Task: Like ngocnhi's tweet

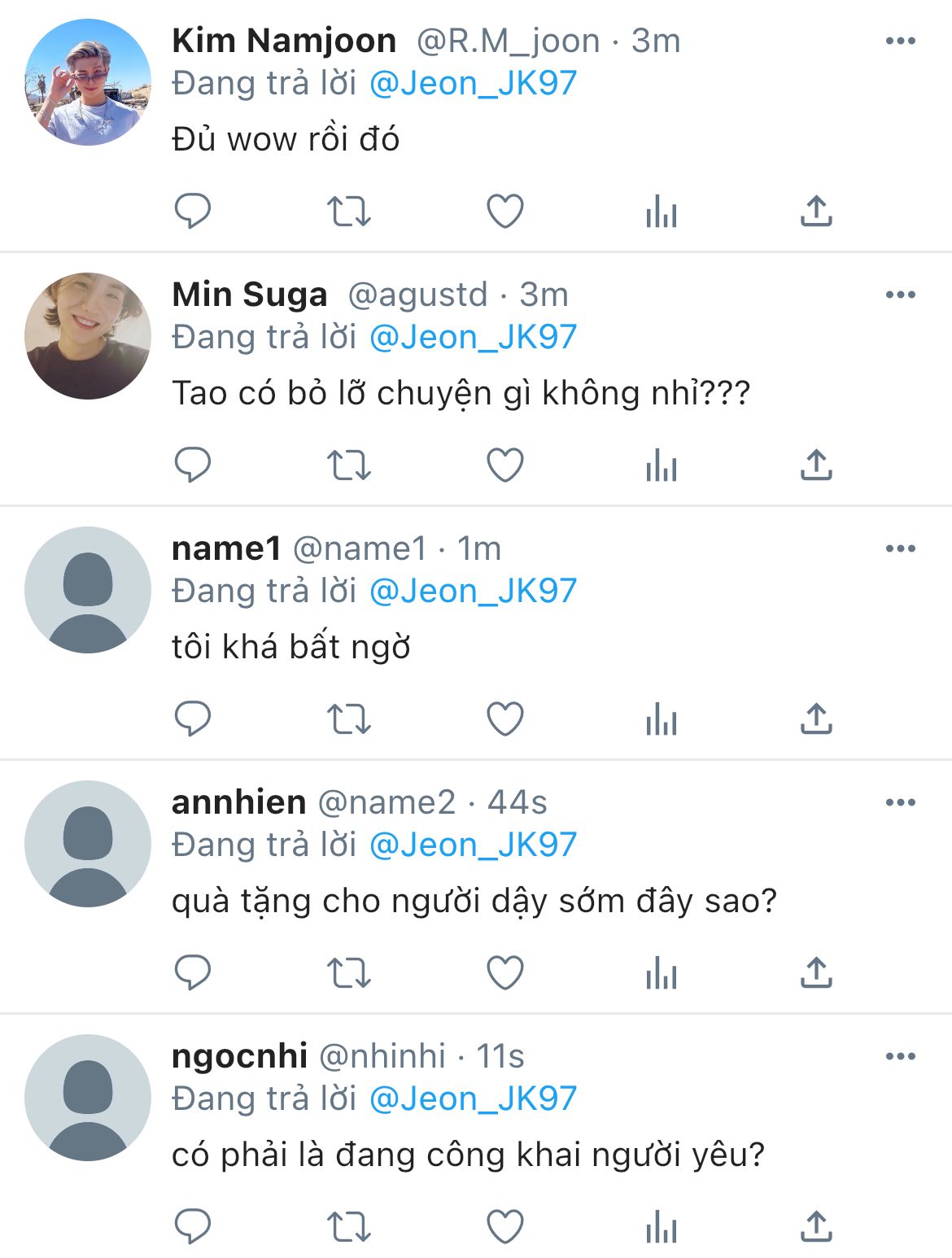Action: (x=504, y=1227)
